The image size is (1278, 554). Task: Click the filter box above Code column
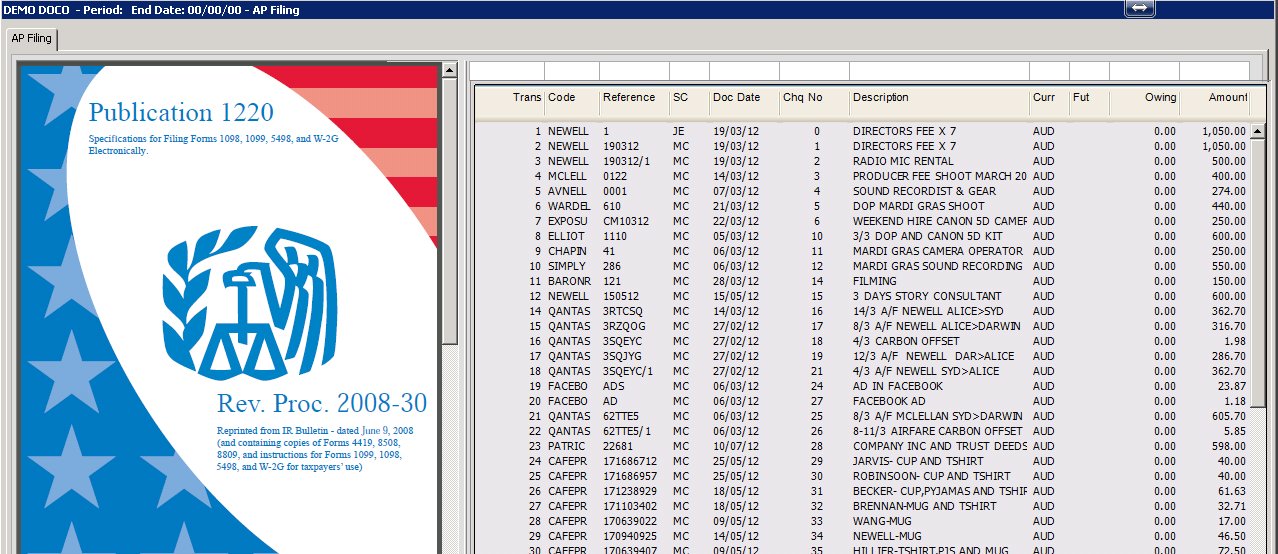(x=572, y=71)
